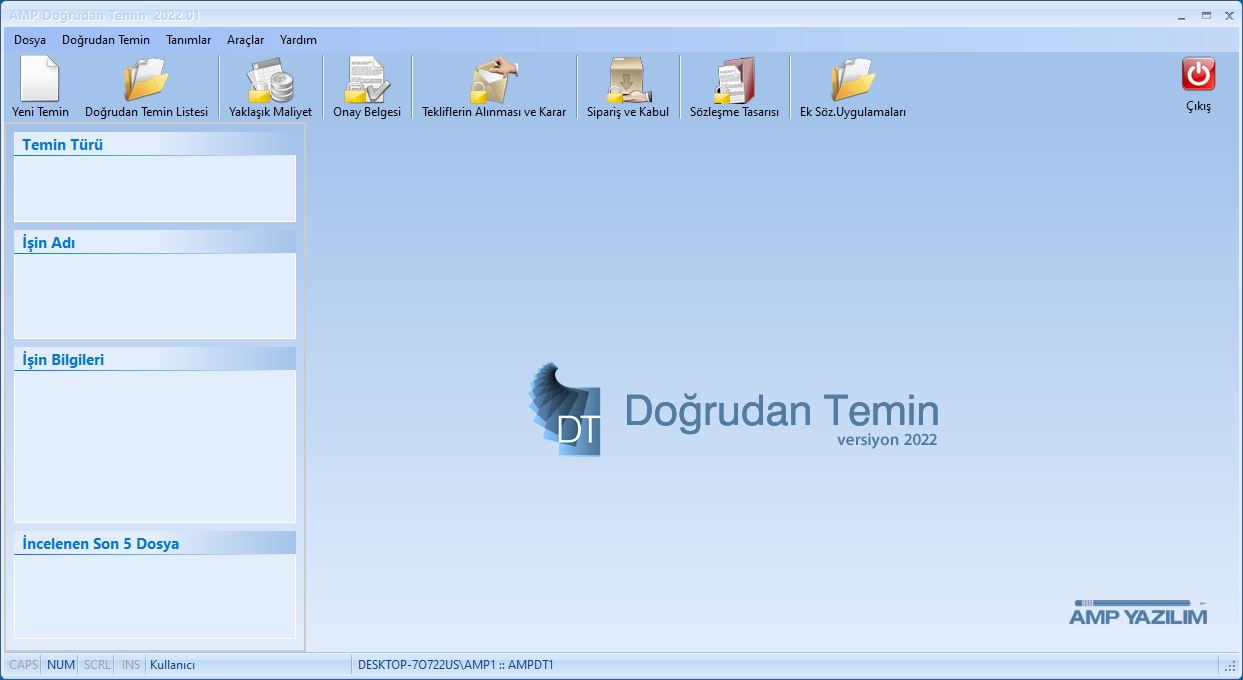1243x680 pixels.
Task: Click the İncelenen Son 5 Dosya header
Action: (155, 543)
